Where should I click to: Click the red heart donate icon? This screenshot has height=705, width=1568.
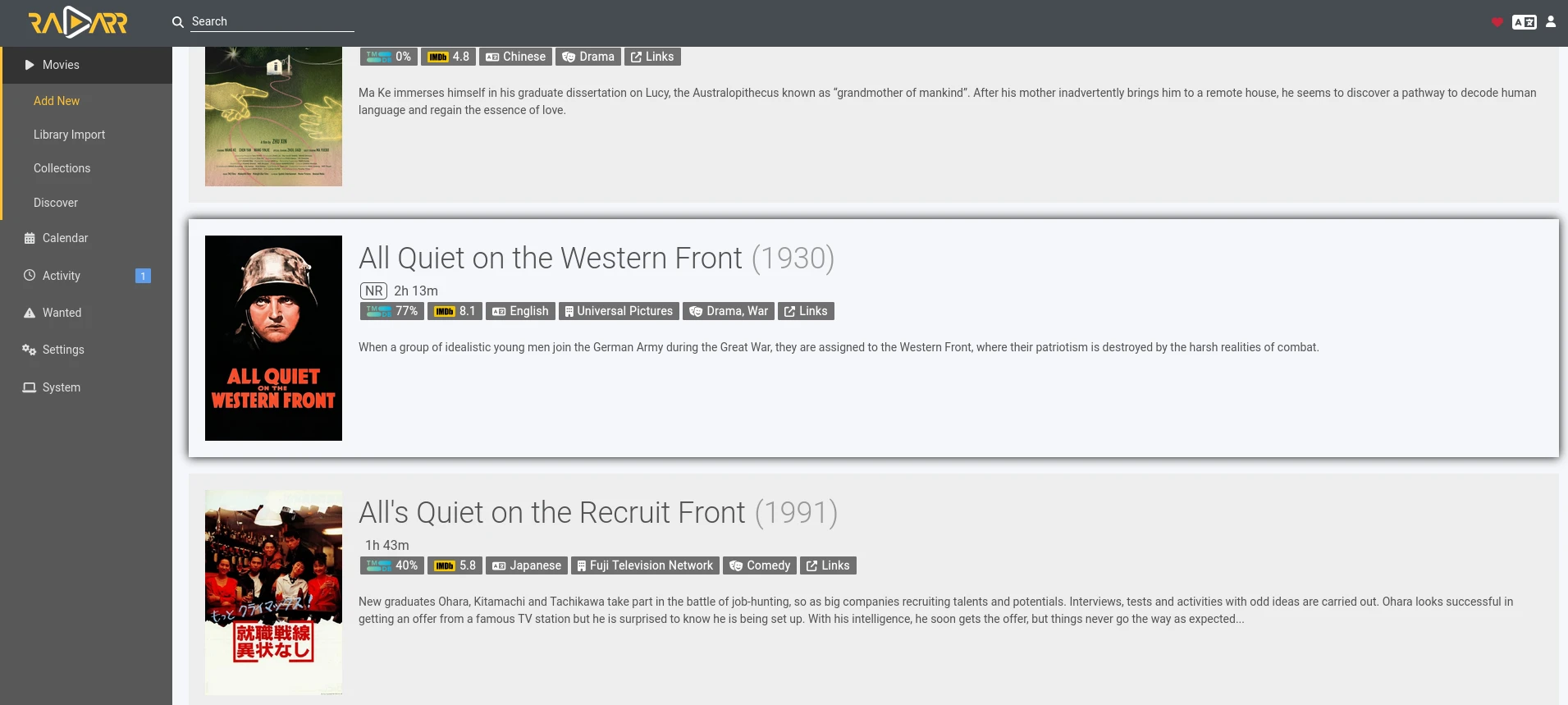coord(1497,22)
